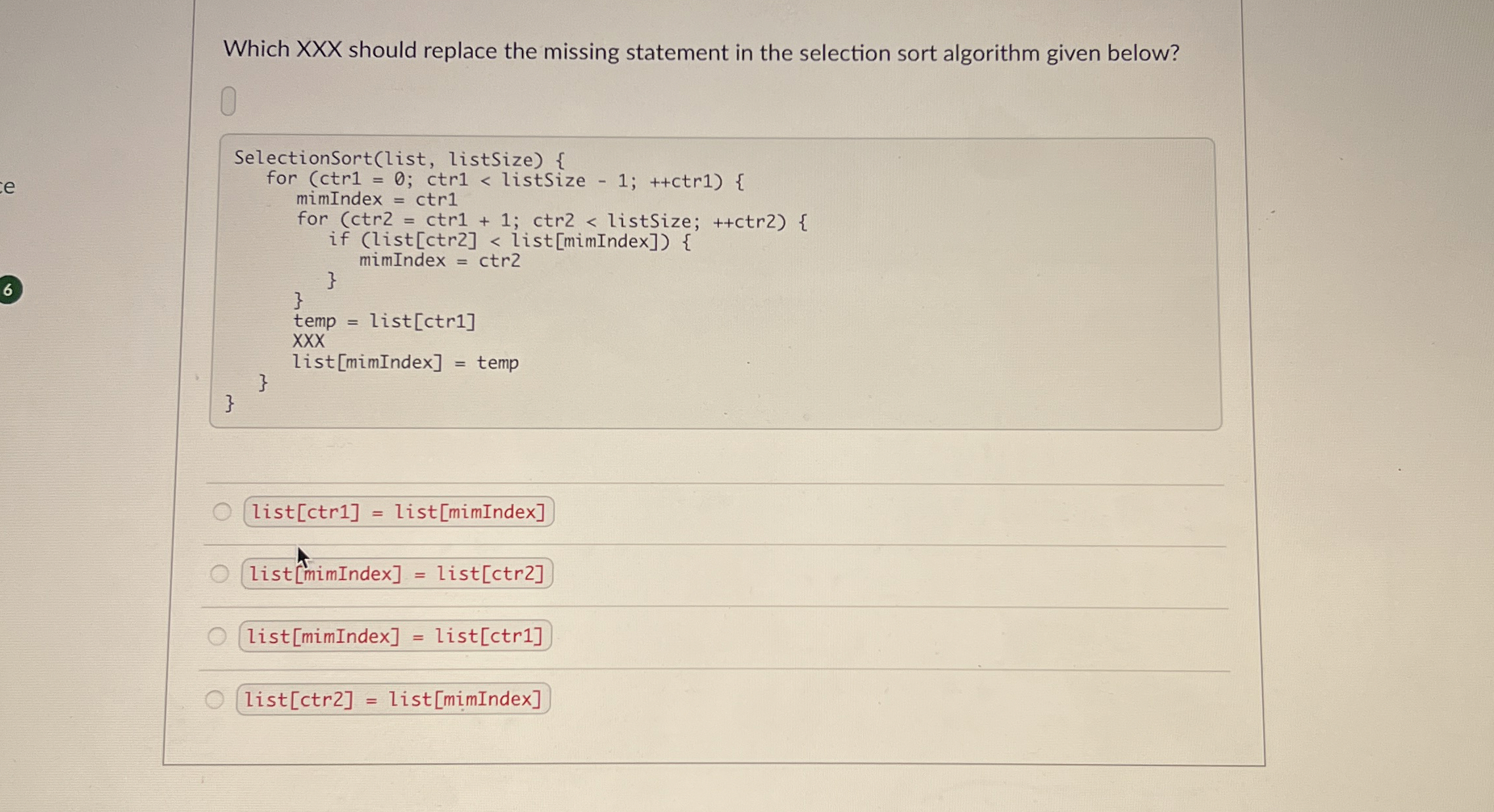Viewport: 1494px width, 812px height.
Task: Click the partial 'e' label on the left edge
Action: [6, 186]
